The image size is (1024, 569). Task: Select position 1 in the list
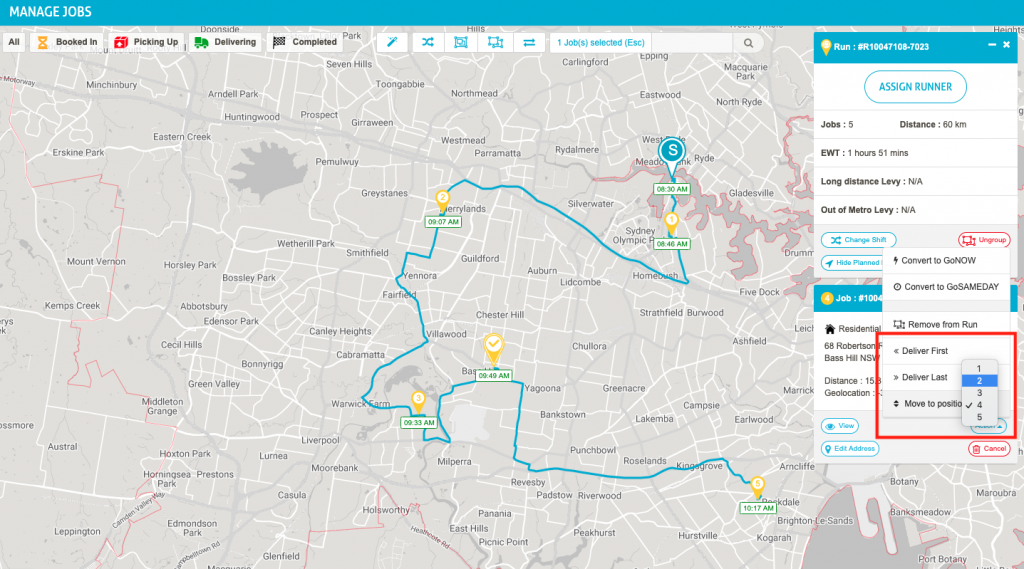coord(979,368)
